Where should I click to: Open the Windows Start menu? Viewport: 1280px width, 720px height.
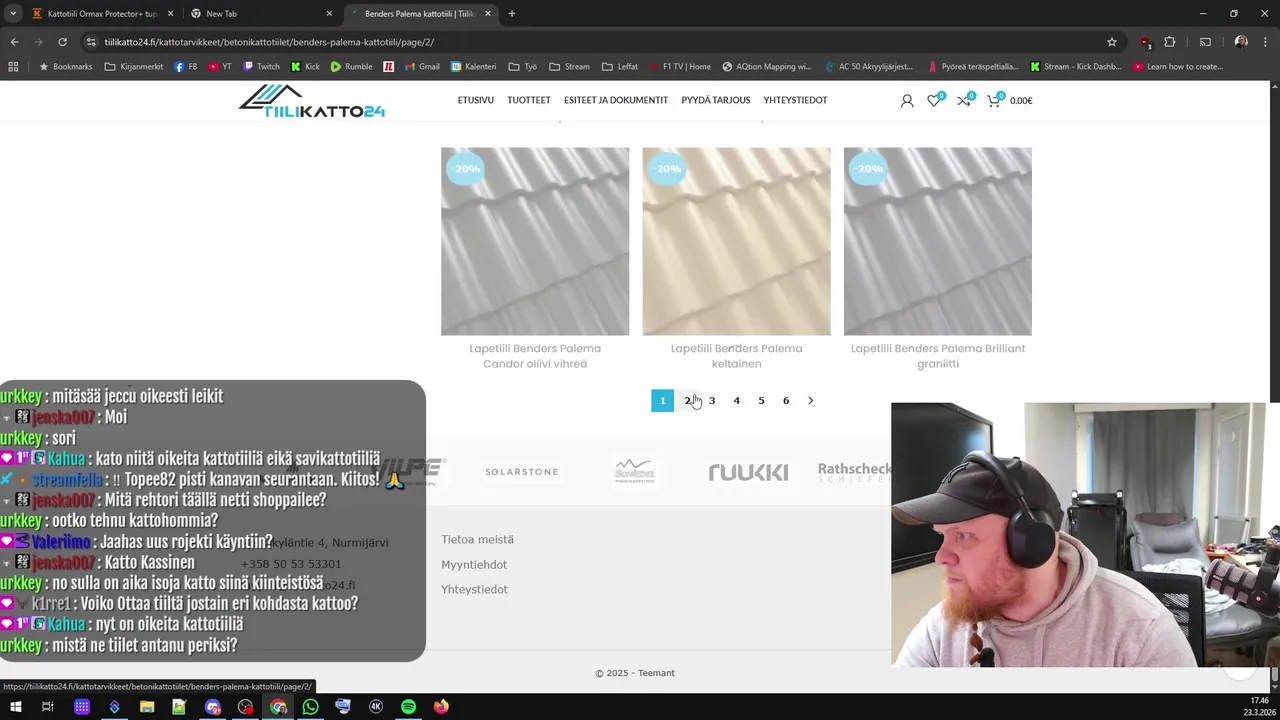(15, 707)
